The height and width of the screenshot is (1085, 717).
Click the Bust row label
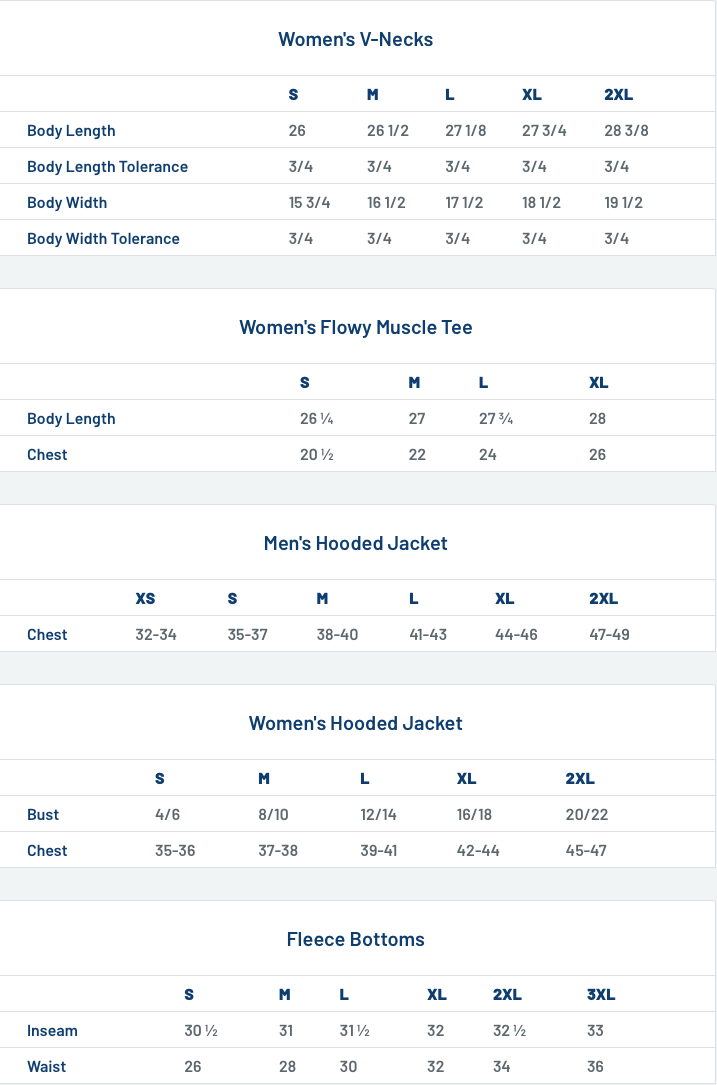point(43,814)
